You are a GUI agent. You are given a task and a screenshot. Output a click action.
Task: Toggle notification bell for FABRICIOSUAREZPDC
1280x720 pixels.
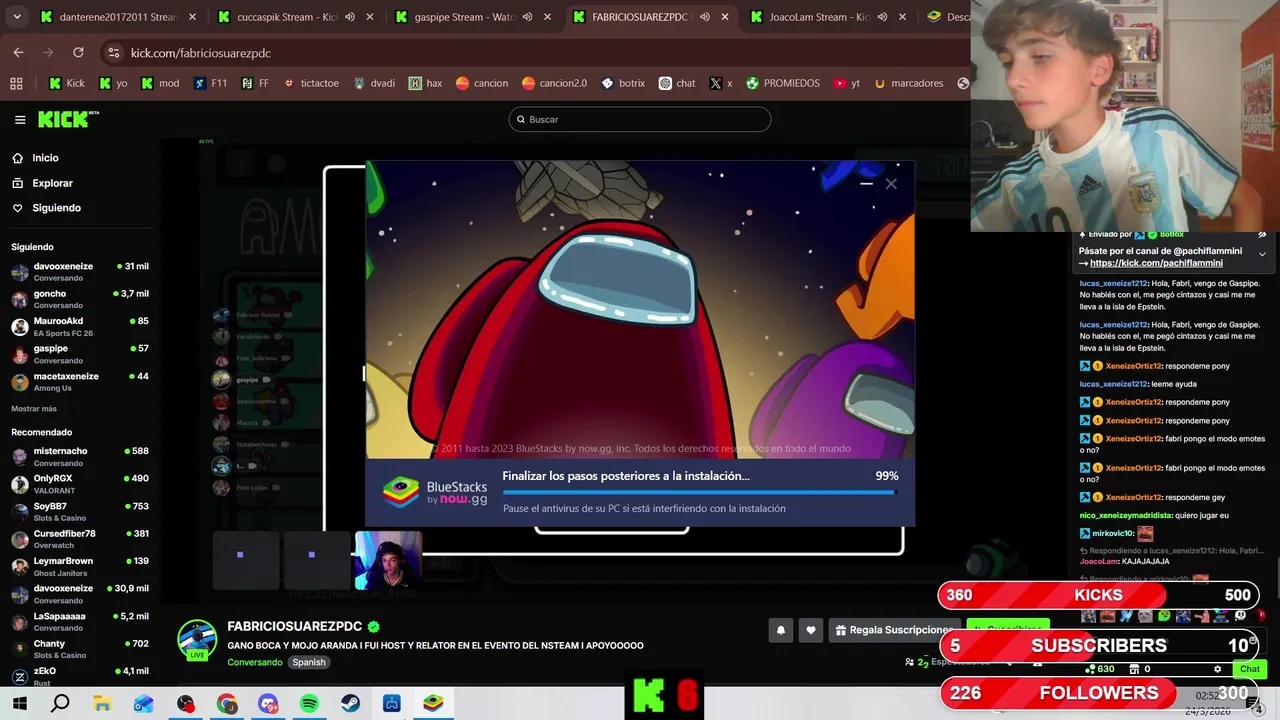click(x=781, y=630)
